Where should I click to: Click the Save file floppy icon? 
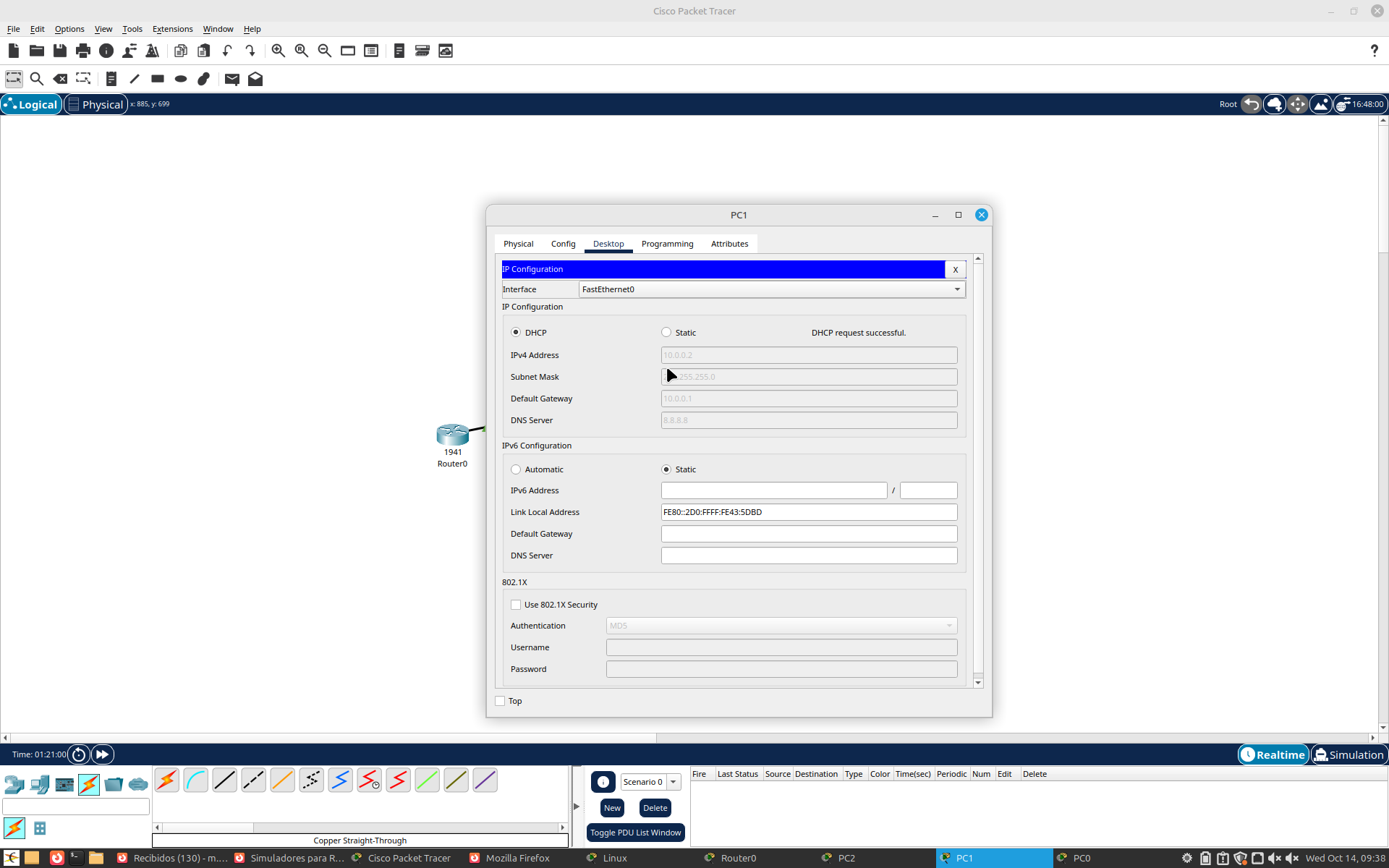tap(60, 51)
